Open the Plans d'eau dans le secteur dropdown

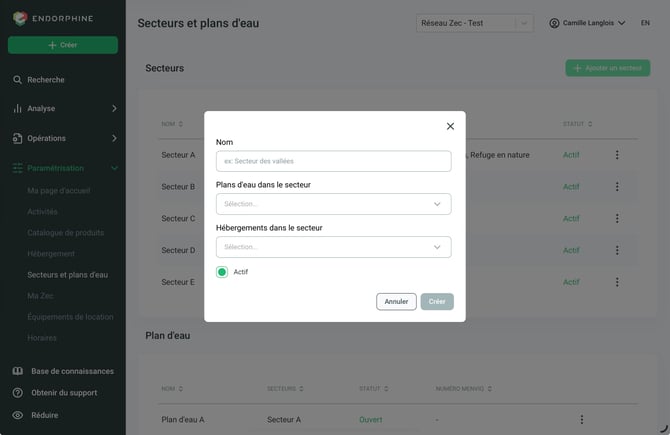[x=333, y=204]
